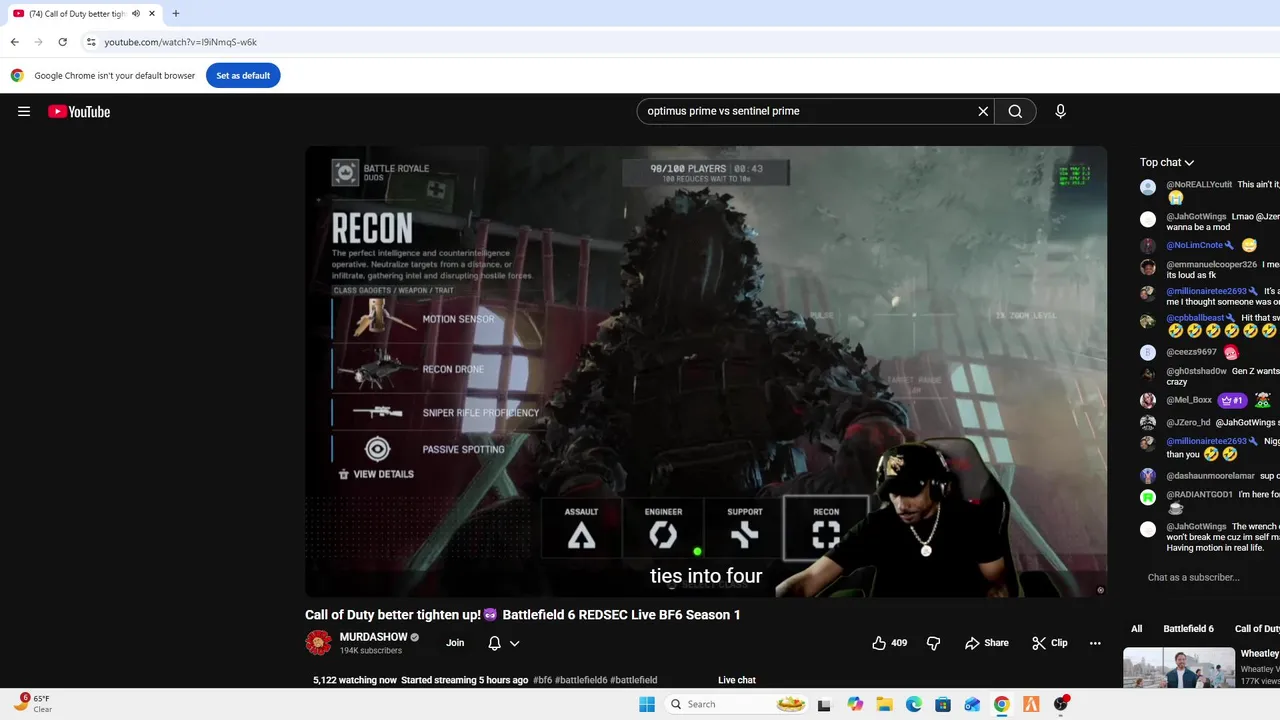Select the All filter chip
1280x720 pixels.
[x=1136, y=628]
